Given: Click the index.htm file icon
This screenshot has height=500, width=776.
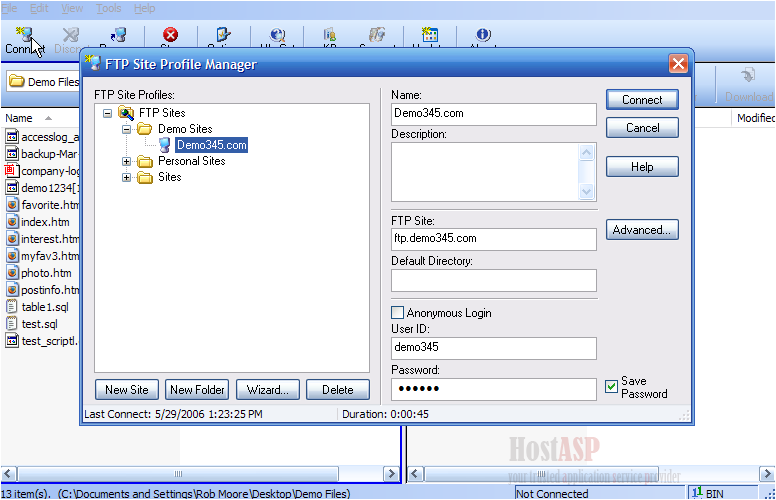Looking at the screenshot, I should click(12, 222).
